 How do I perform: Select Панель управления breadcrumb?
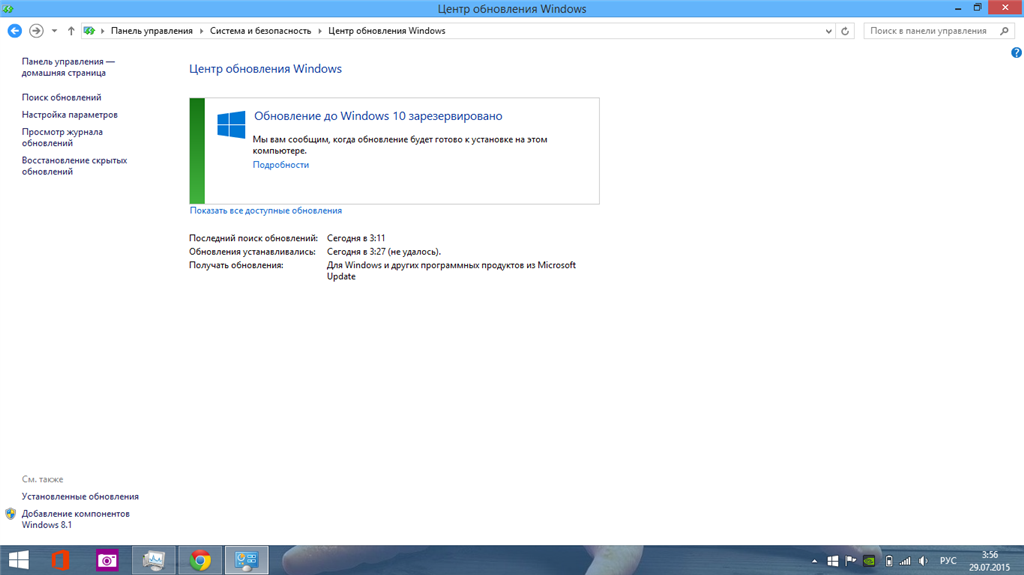click(x=152, y=31)
